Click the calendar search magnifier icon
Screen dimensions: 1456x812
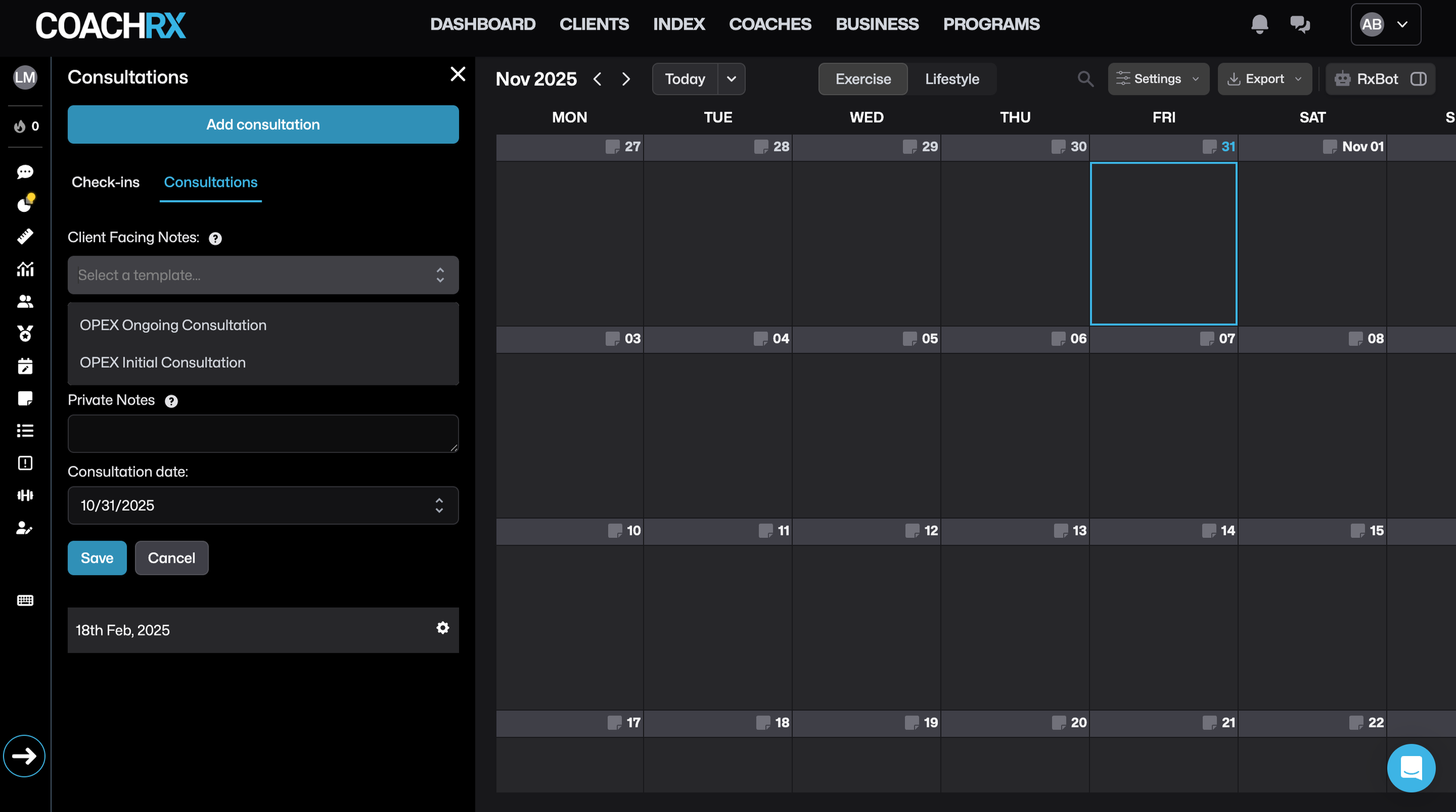(x=1085, y=79)
